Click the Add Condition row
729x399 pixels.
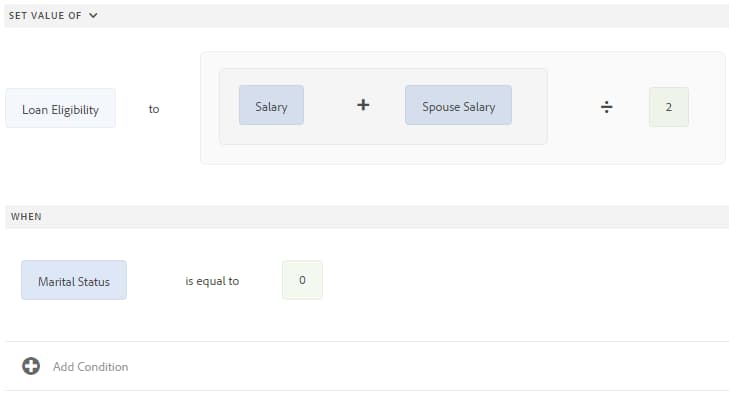(367, 366)
